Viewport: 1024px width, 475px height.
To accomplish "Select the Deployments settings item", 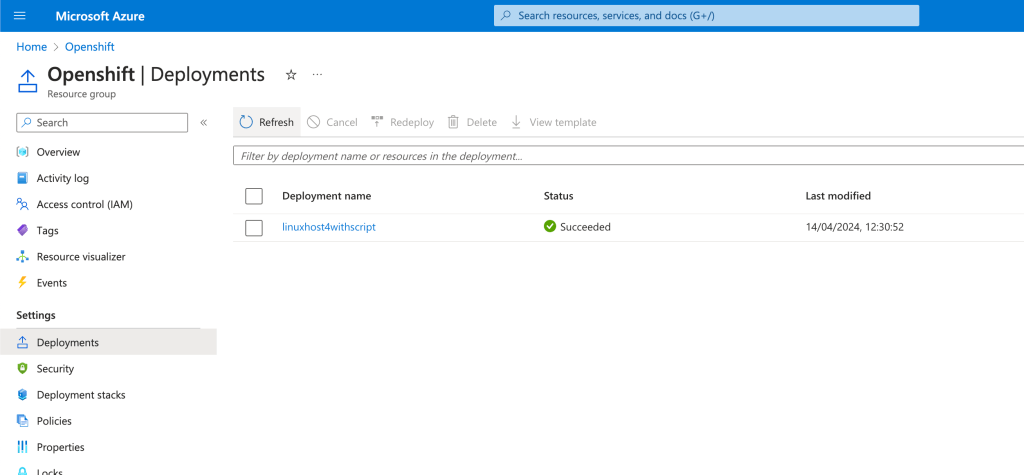I will pos(108,342).
